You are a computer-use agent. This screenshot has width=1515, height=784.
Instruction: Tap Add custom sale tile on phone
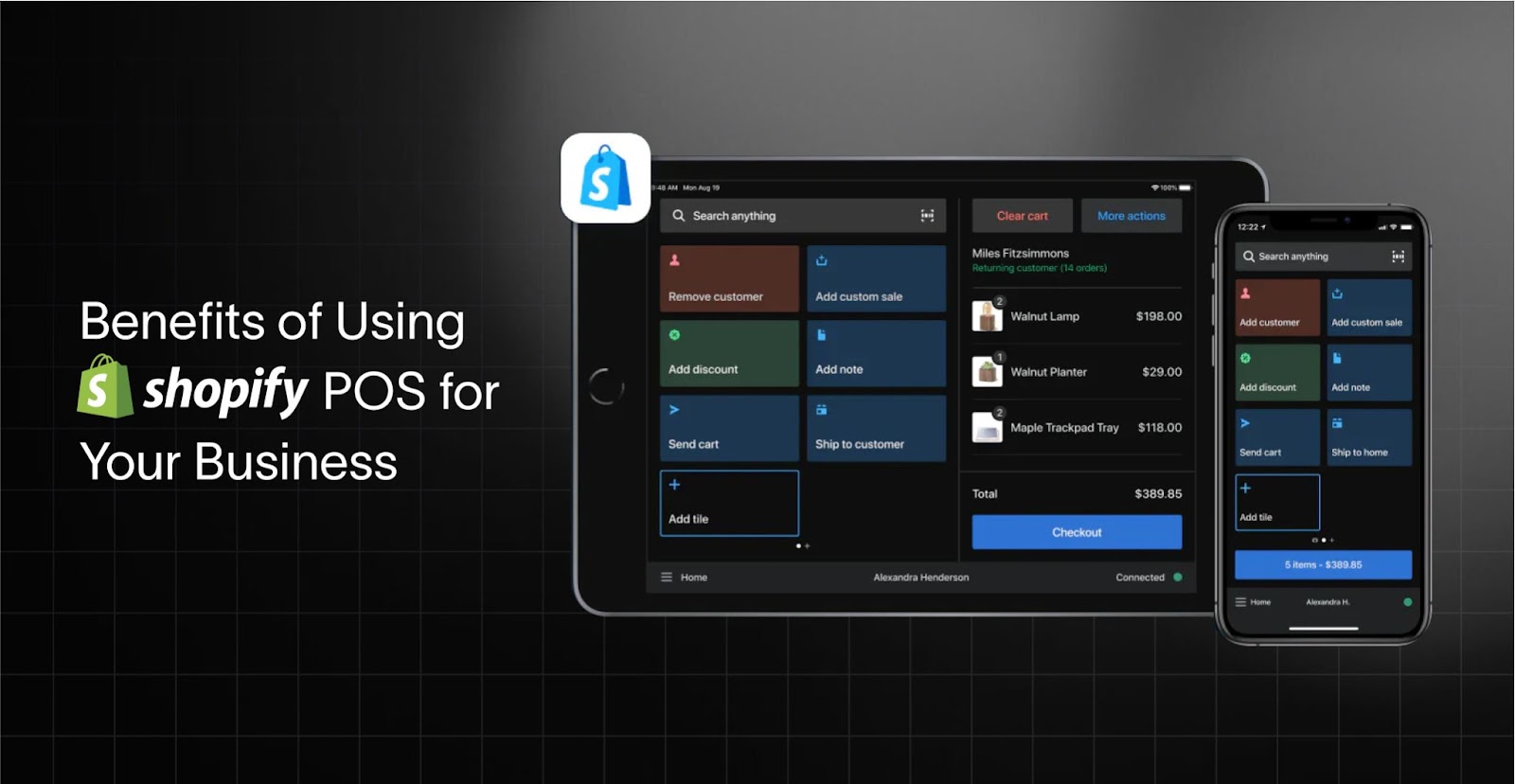click(1369, 307)
